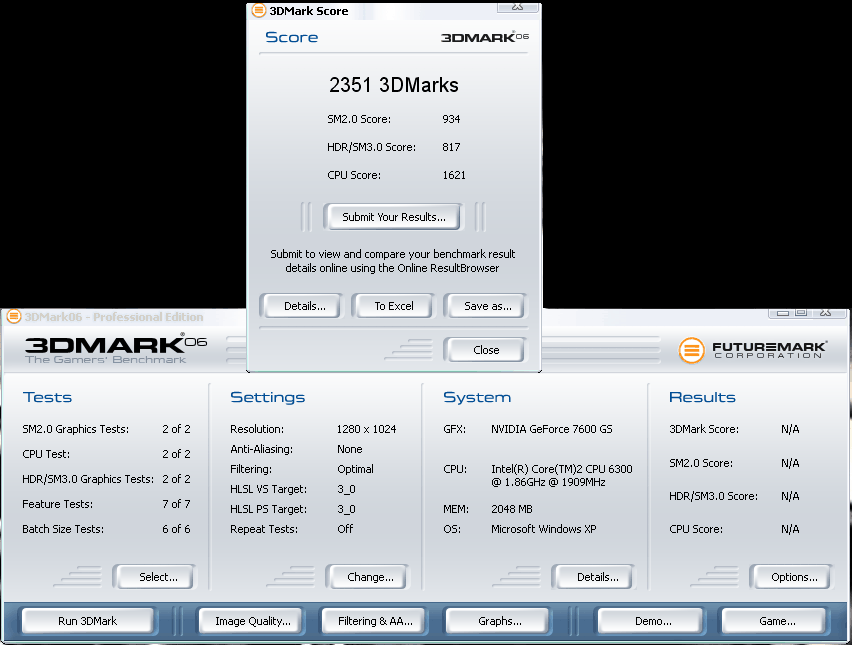Click the Tests panel heading
852x645 pixels.
click(47, 397)
